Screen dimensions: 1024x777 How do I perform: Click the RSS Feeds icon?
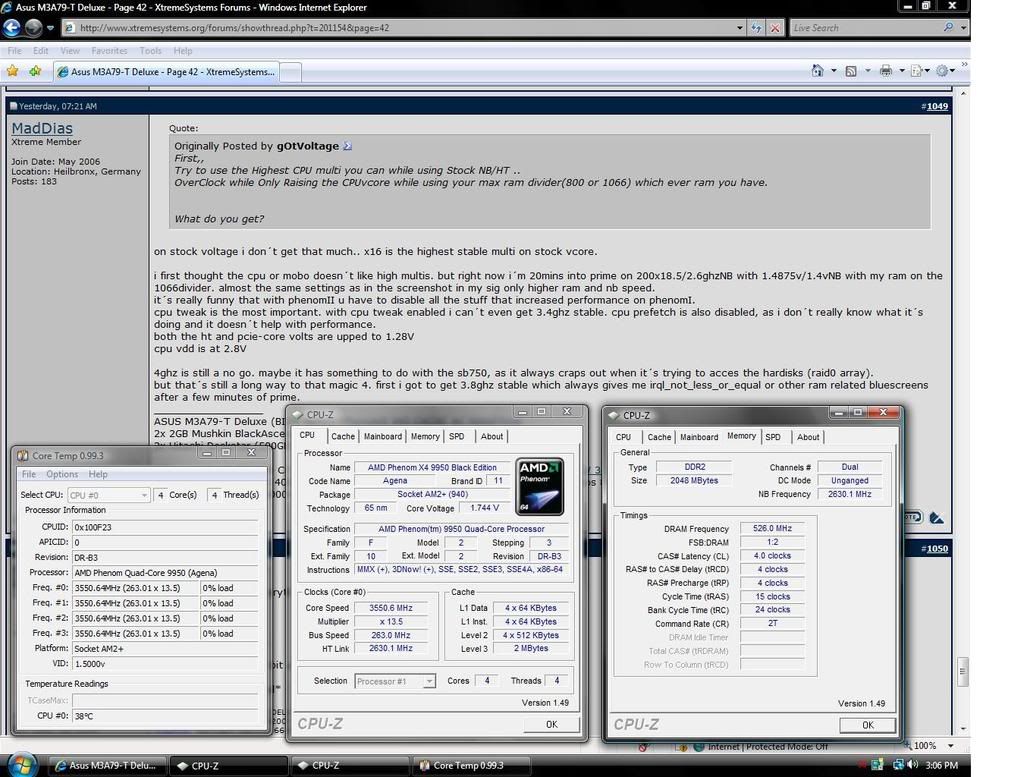click(851, 71)
